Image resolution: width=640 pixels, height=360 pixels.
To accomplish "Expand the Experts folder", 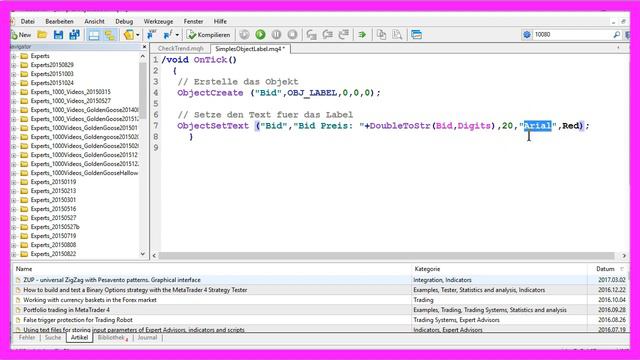I will click(x=13, y=56).
